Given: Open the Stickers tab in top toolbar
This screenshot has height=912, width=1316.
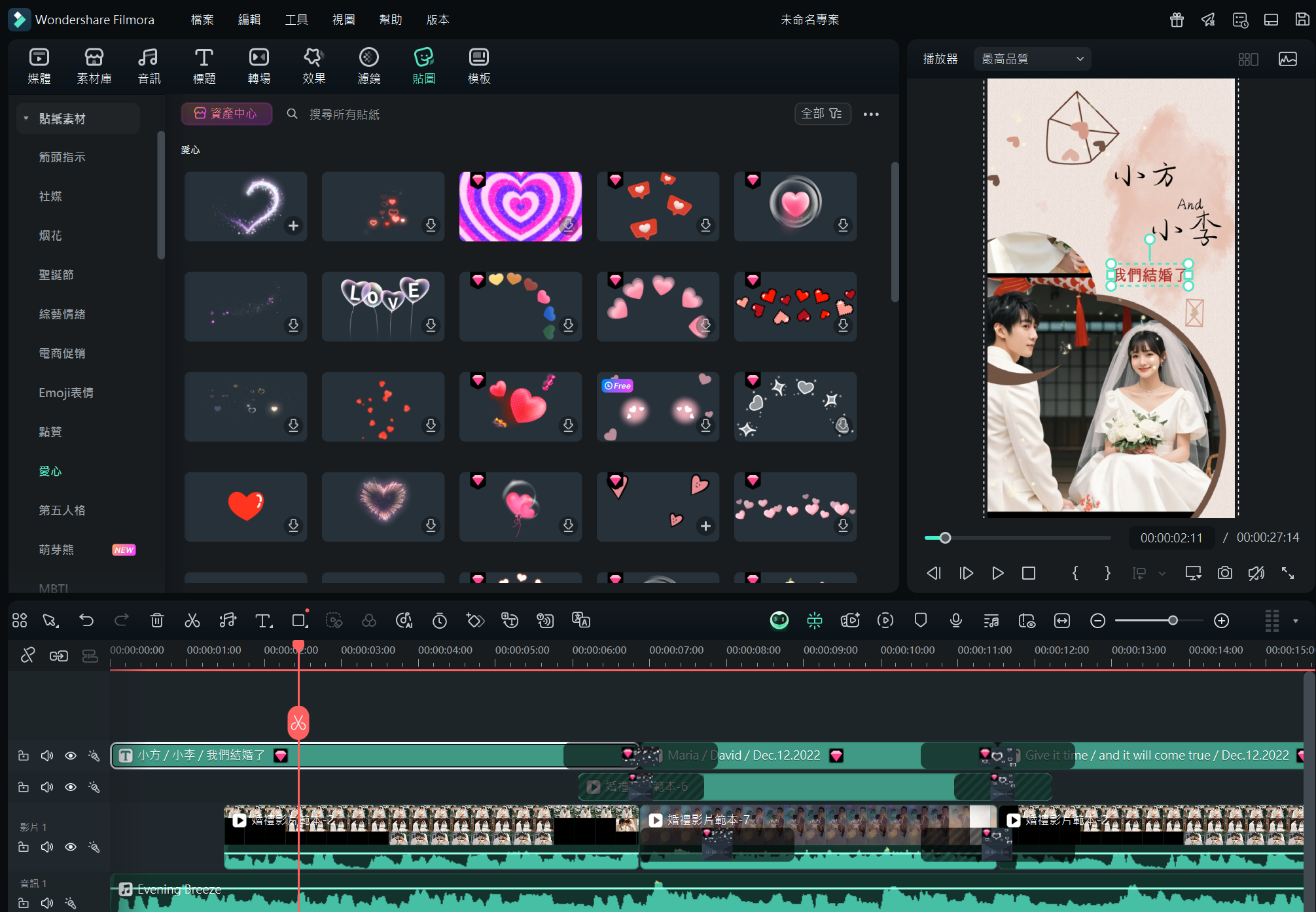Looking at the screenshot, I should [423, 65].
